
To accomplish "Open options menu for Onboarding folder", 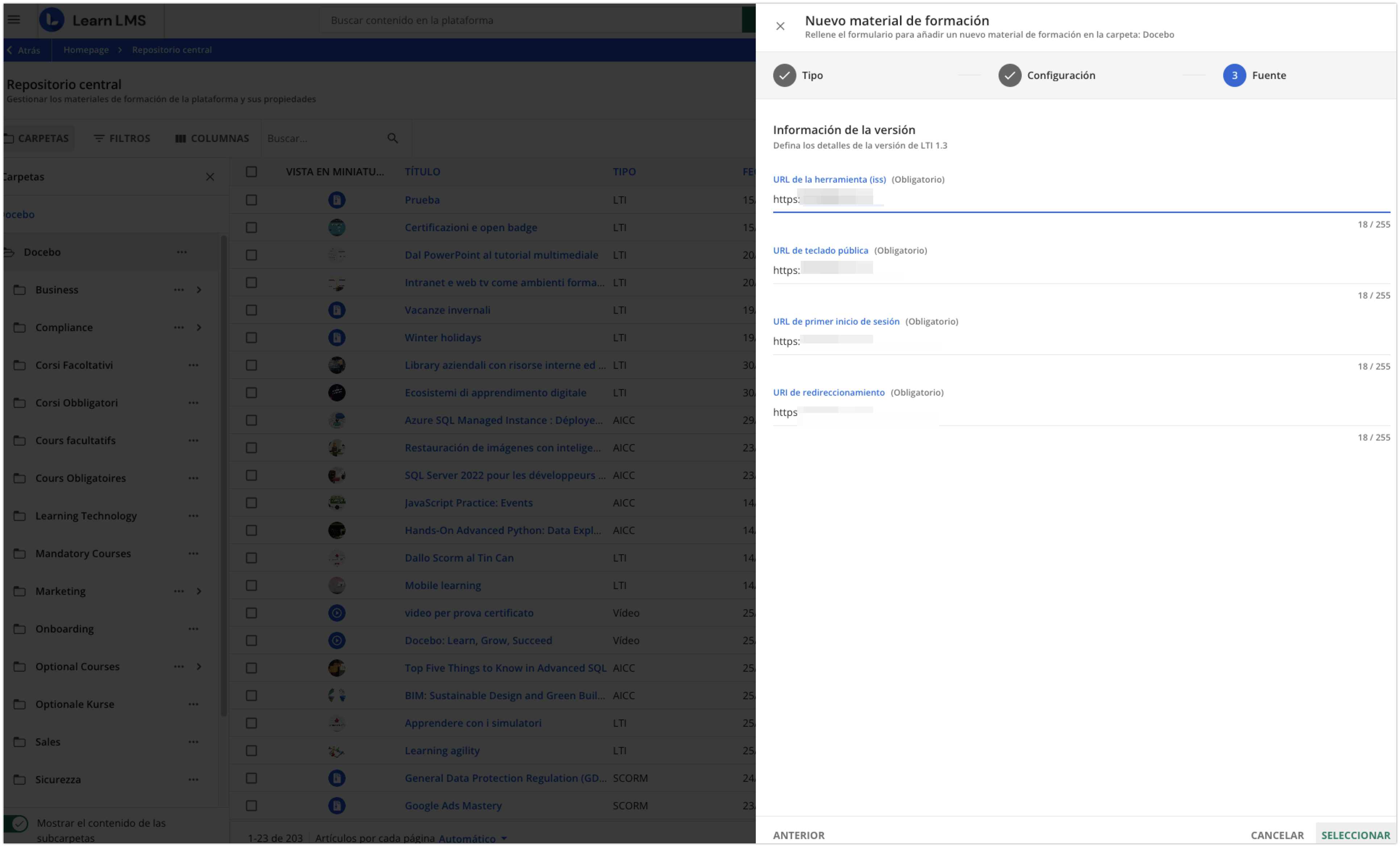I will (x=193, y=629).
